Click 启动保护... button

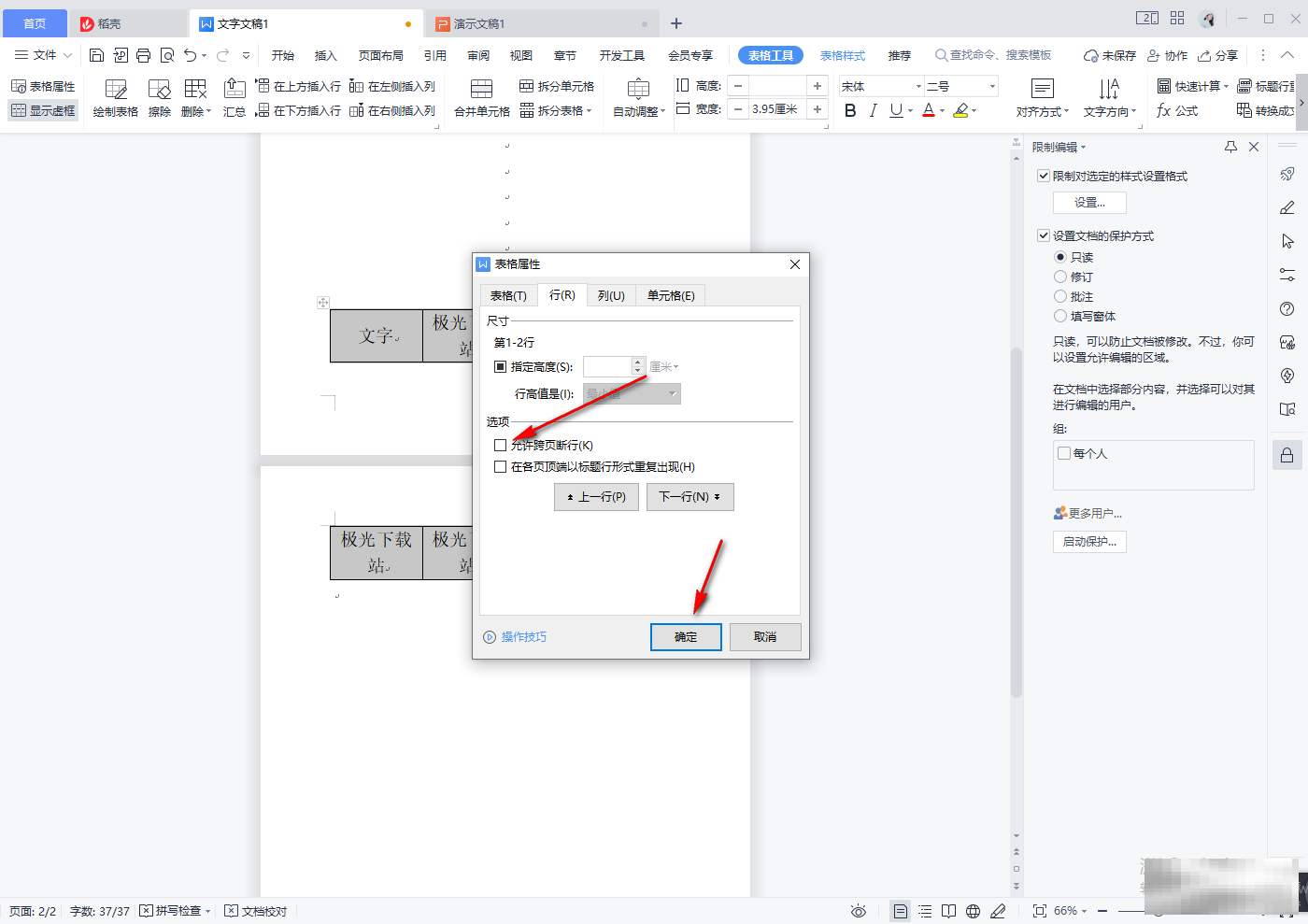pyautogui.click(x=1089, y=542)
